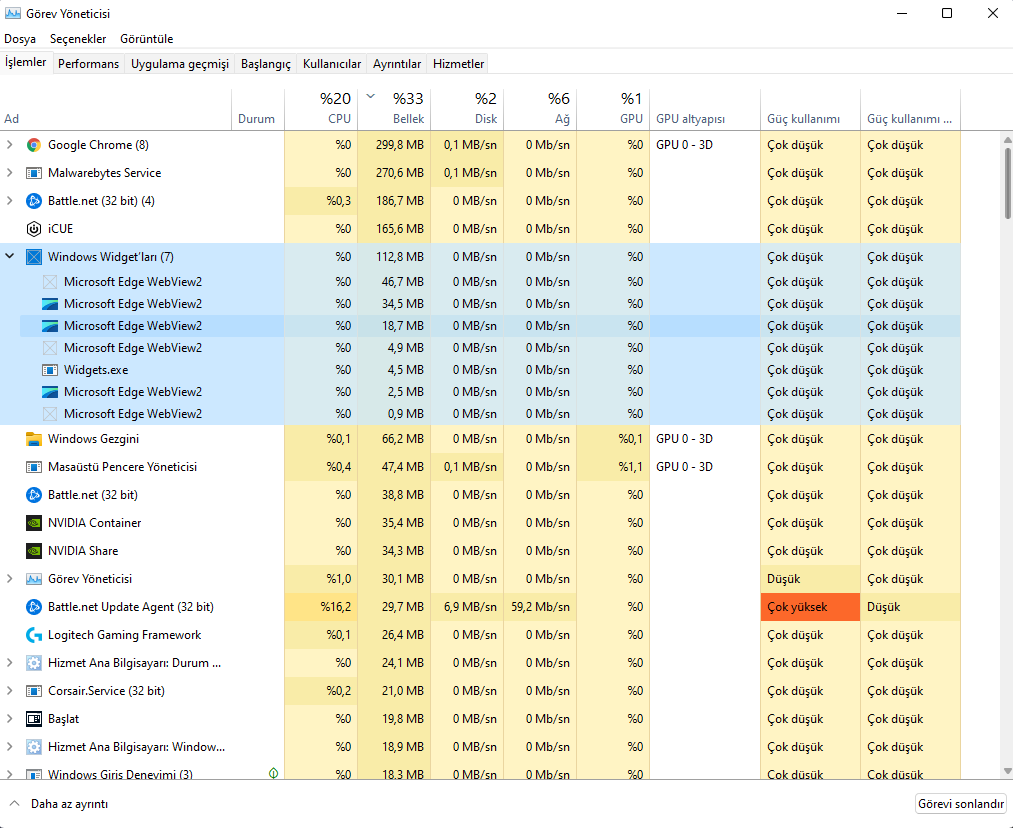
Task: Click the Battle.net (32 bit) 38,8 MB icon
Action: (34, 495)
